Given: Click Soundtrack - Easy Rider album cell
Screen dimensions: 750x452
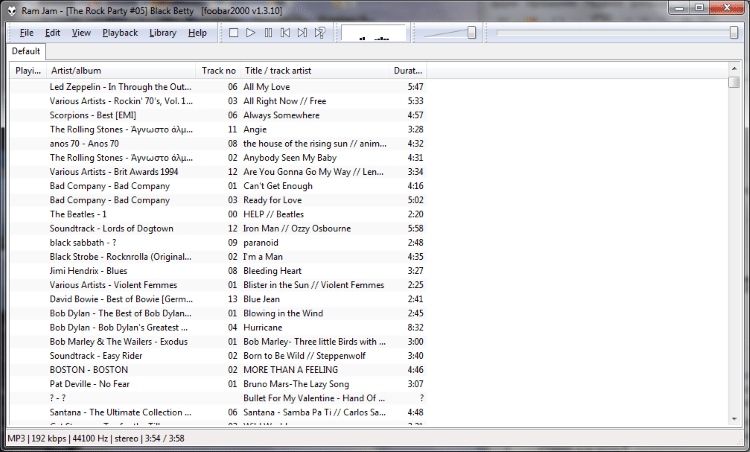Looking at the screenshot, I should coord(96,356).
